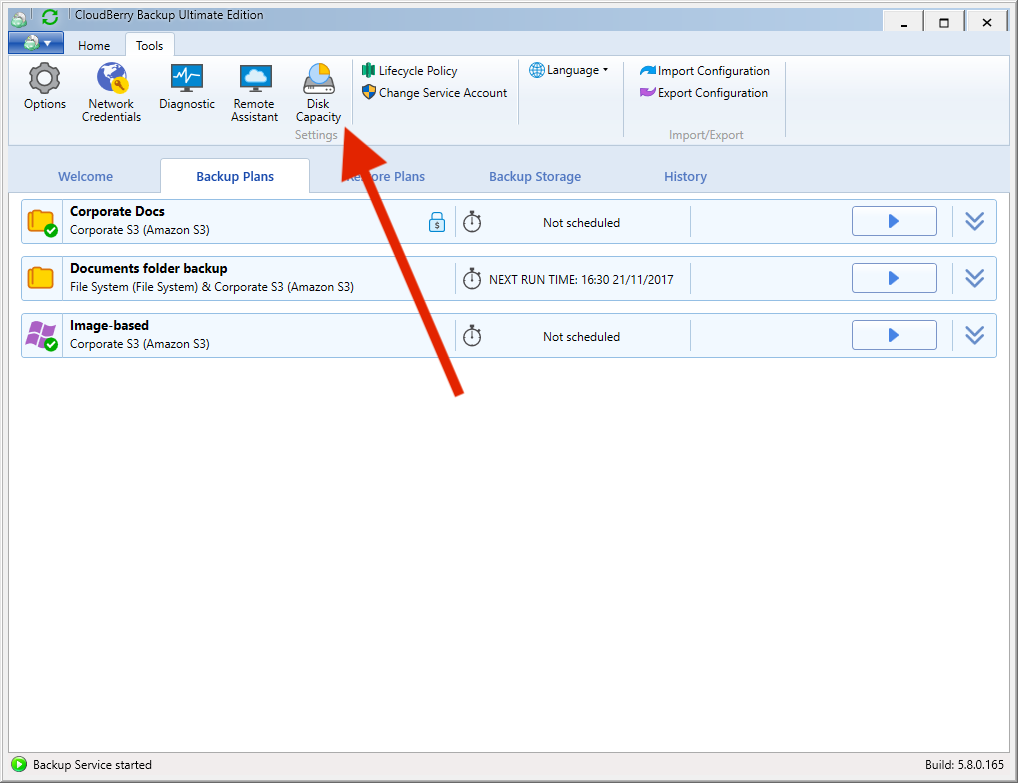Image resolution: width=1018 pixels, height=783 pixels.
Task: Select the Backup Plans tab
Action: (235, 177)
